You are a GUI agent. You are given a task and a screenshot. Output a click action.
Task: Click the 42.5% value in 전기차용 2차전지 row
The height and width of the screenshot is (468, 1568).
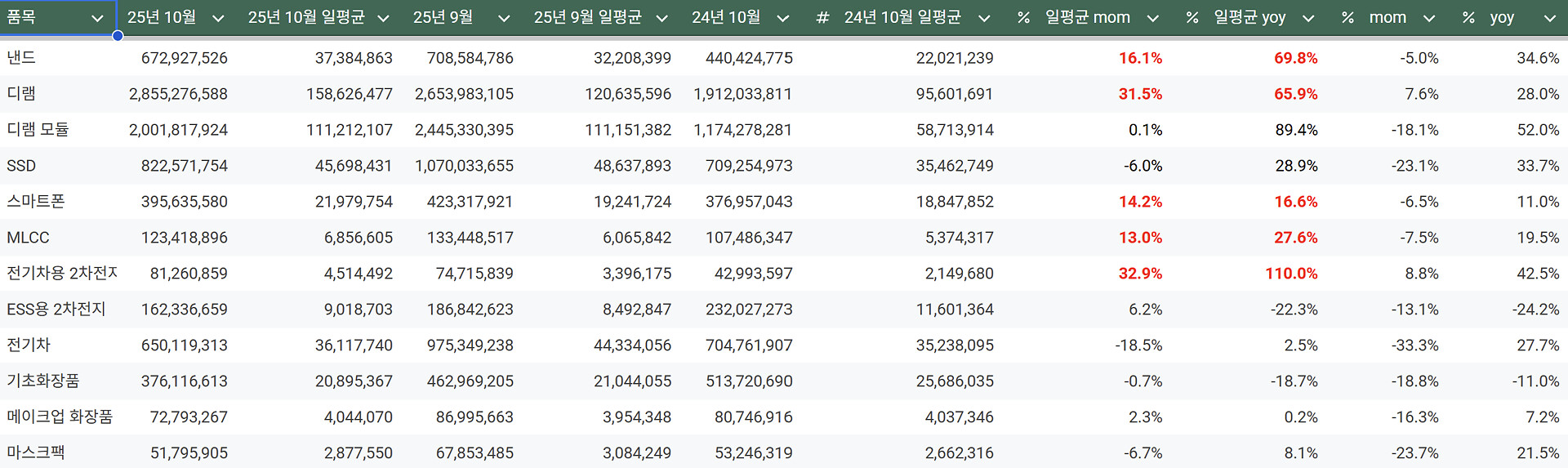tap(1539, 274)
